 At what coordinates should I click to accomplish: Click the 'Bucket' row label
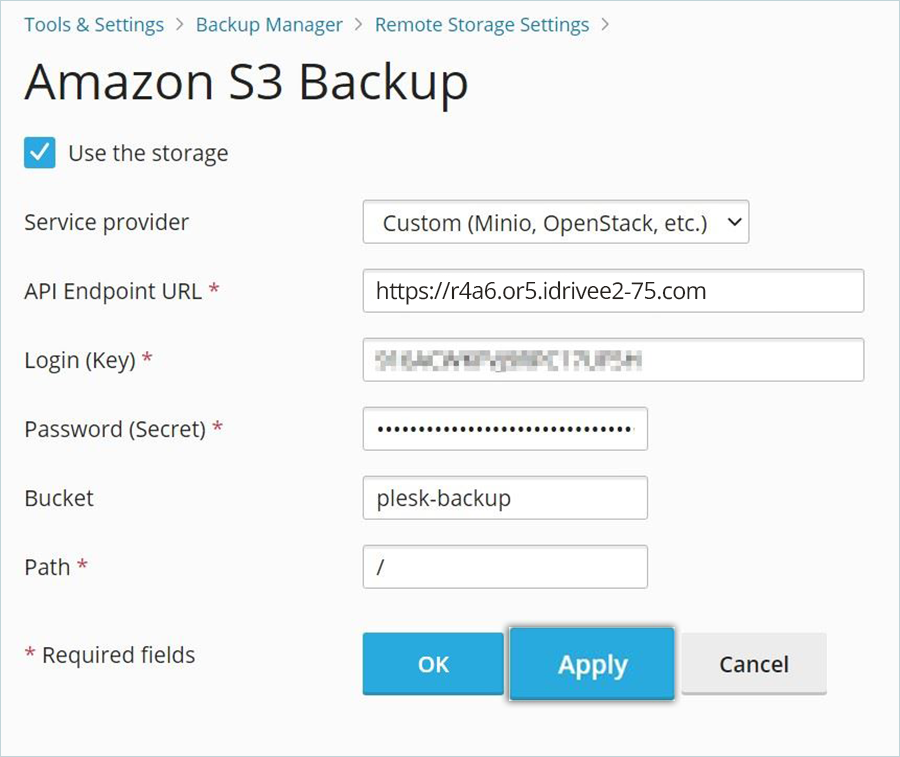click(59, 498)
